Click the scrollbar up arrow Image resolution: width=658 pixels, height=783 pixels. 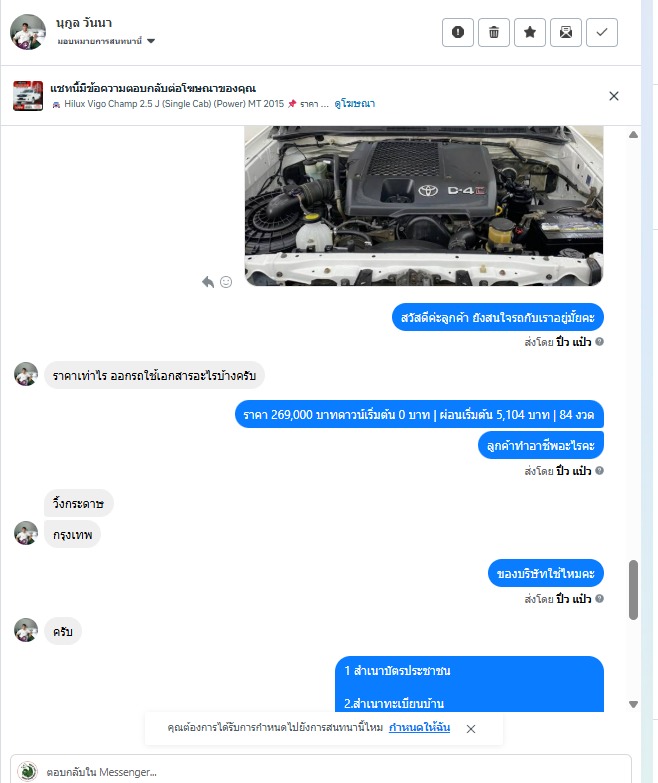(633, 135)
